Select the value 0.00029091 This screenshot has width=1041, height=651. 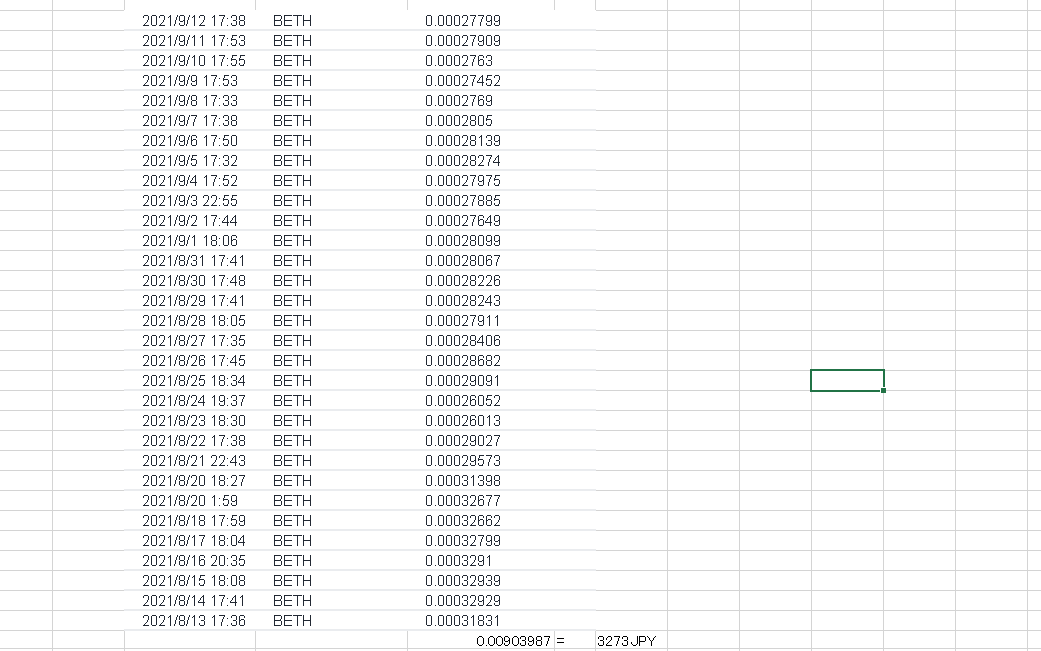point(463,381)
